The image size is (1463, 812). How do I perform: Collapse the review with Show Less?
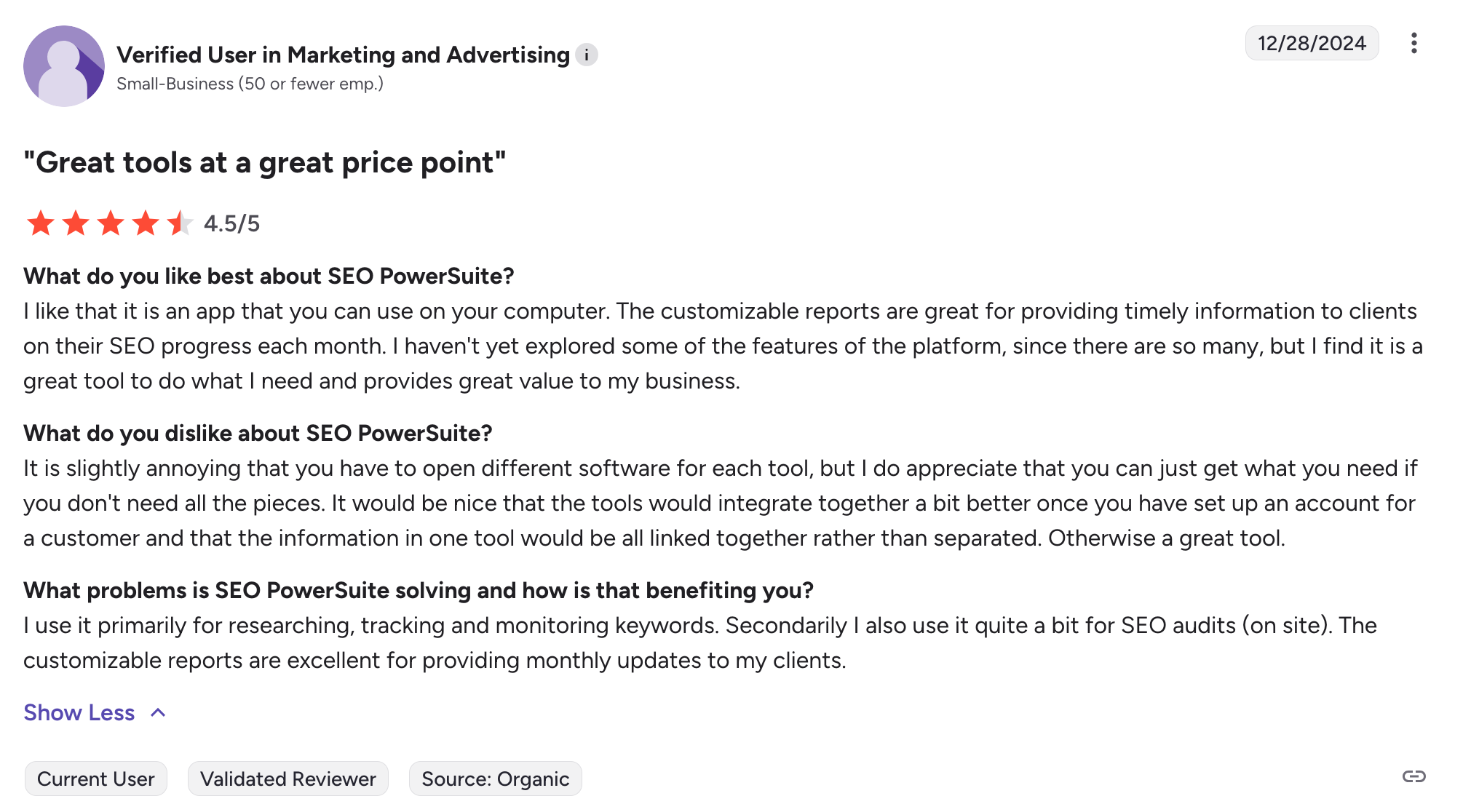pos(79,713)
